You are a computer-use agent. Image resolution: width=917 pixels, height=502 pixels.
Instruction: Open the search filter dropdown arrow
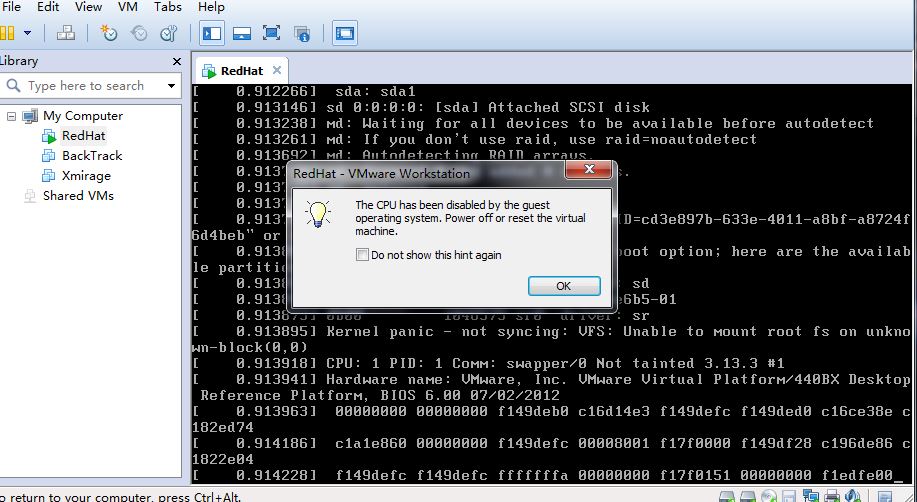click(171, 86)
